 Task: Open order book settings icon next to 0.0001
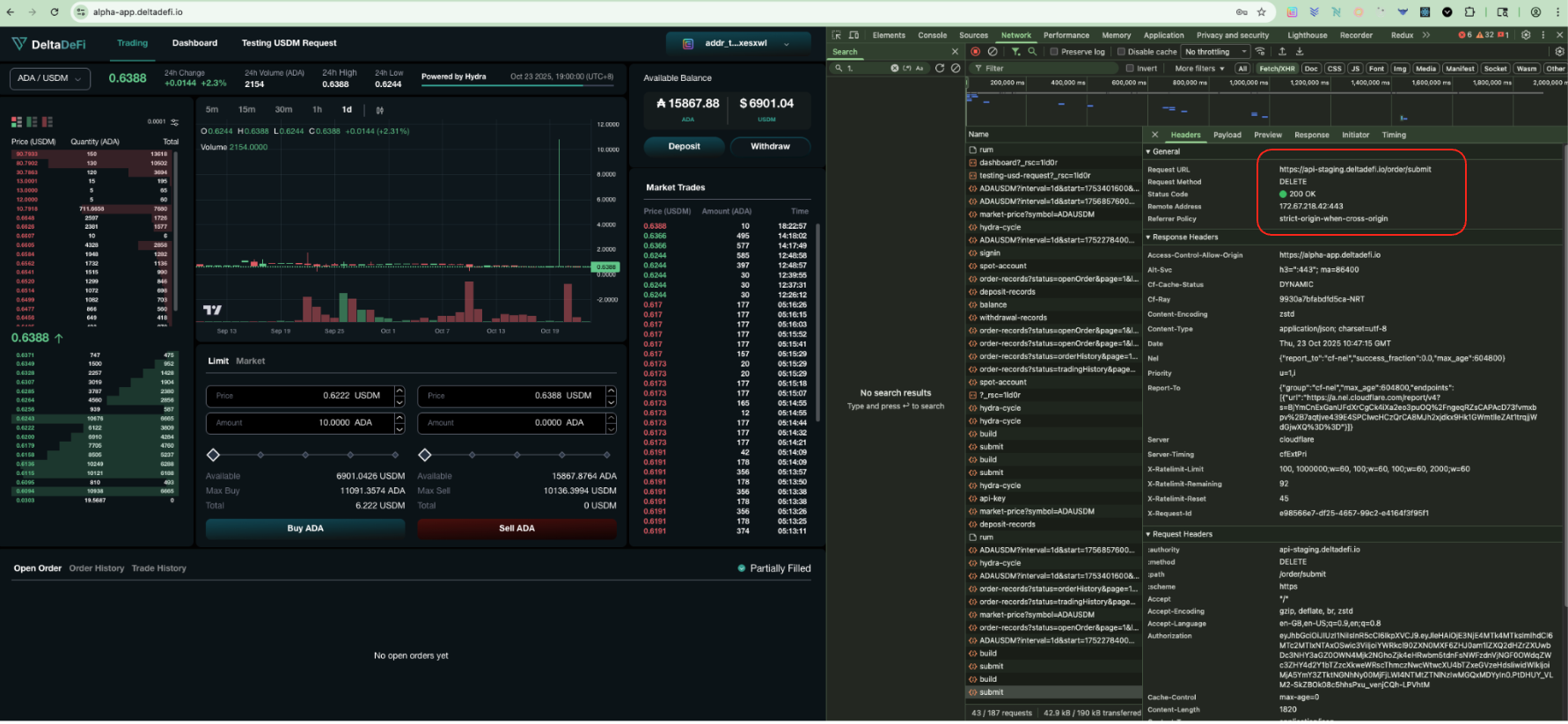click(x=174, y=122)
